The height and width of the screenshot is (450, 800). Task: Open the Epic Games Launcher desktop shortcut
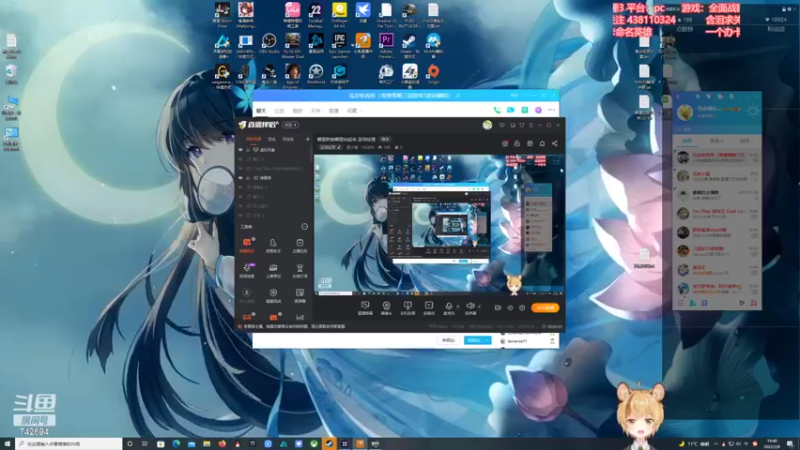coord(339,45)
